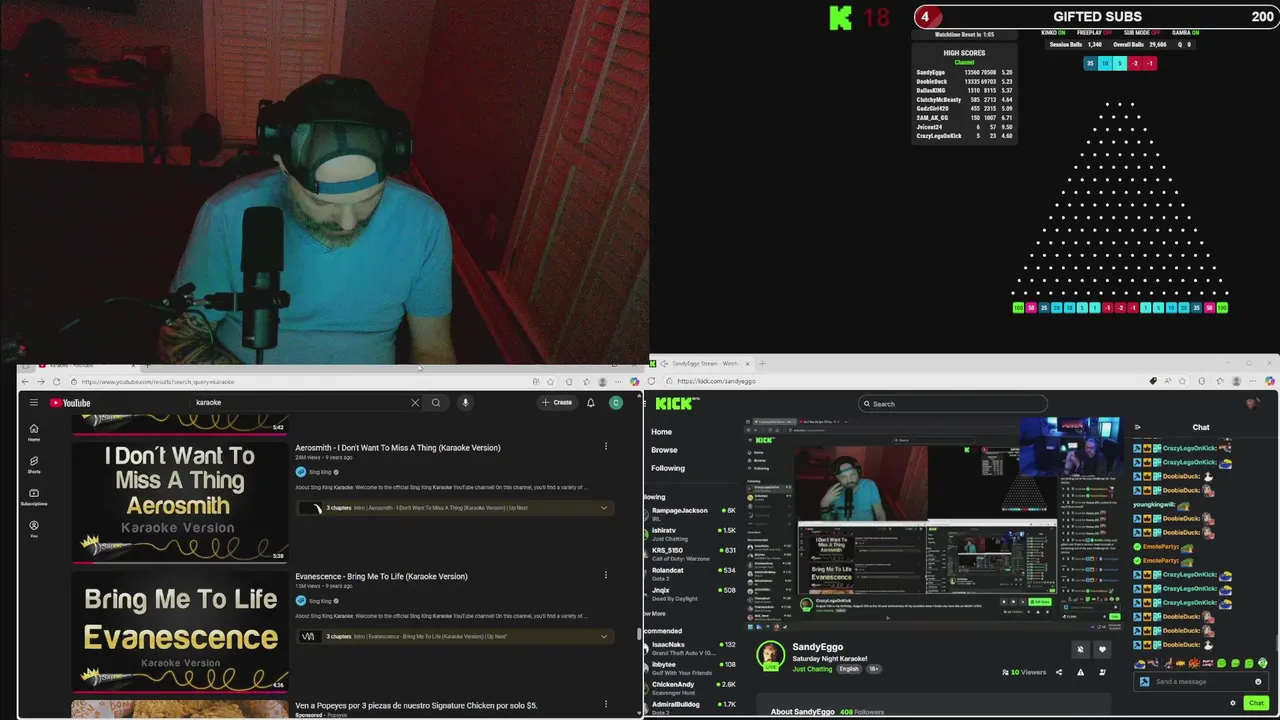Open ishiratv channel in Kick sidebar
This screenshot has width=1280, height=720.
point(693,534)
